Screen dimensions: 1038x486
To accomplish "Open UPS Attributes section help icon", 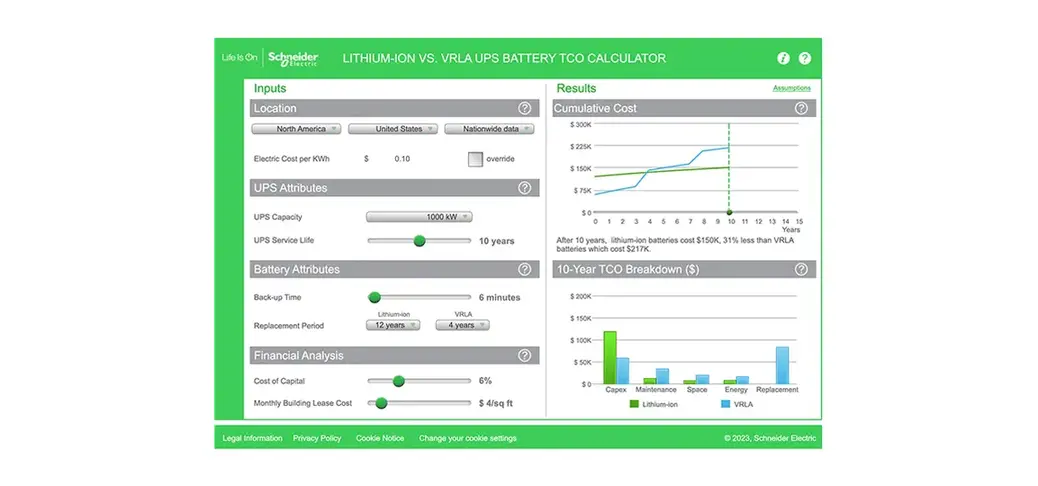I will tap(524, 188).
